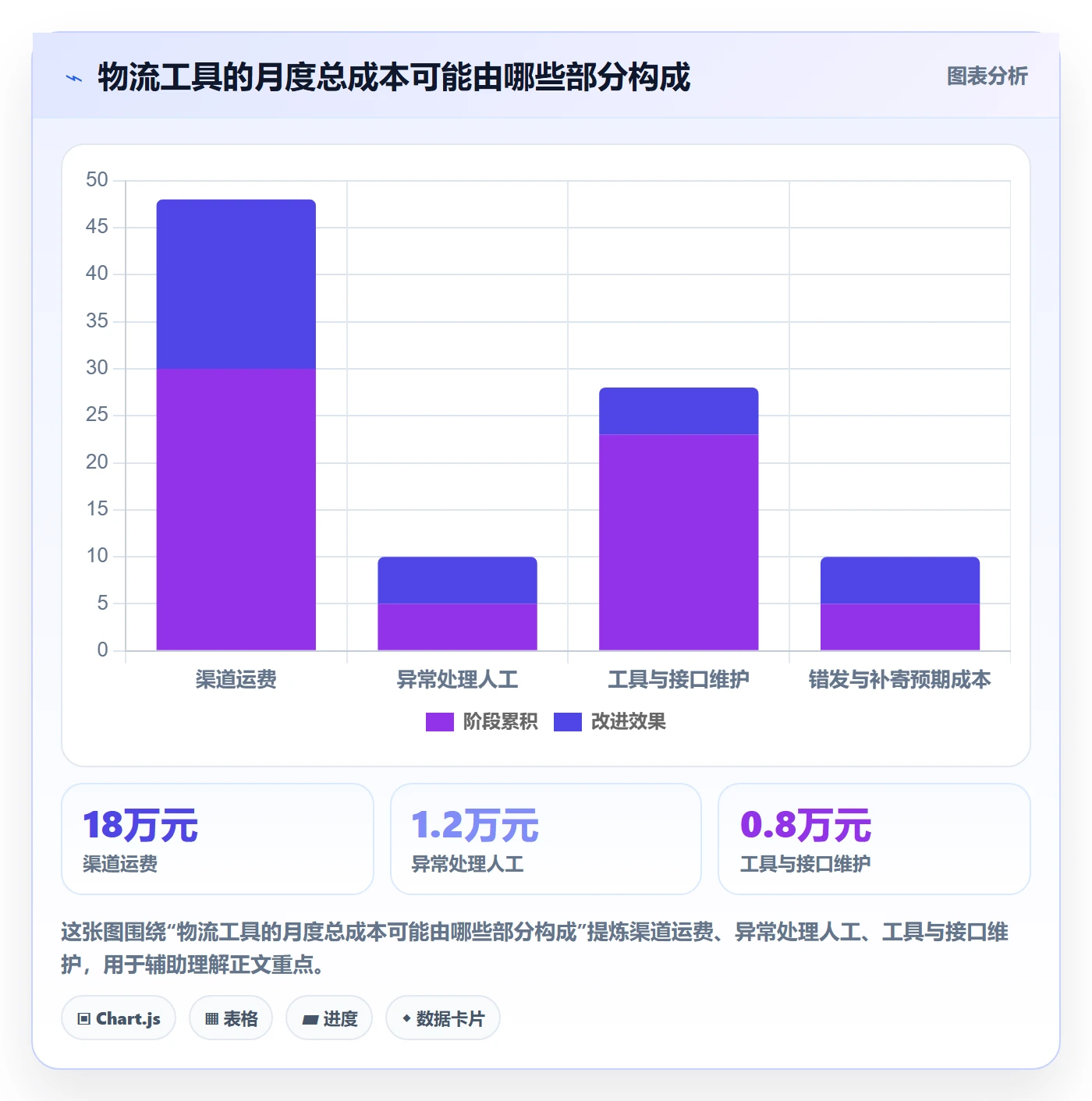The height and width of the screenshot is (1101, 1092).
Task: Click the grid icon in the 表格 tag
Action: click(211, 1019)
